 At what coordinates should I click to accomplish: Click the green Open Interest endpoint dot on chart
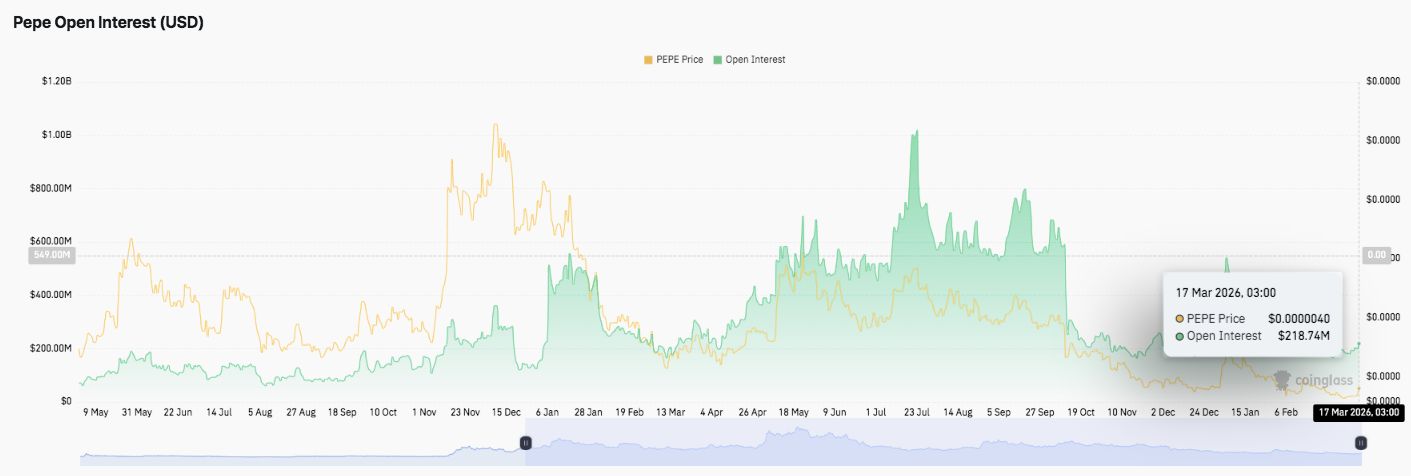(1360, 343)
